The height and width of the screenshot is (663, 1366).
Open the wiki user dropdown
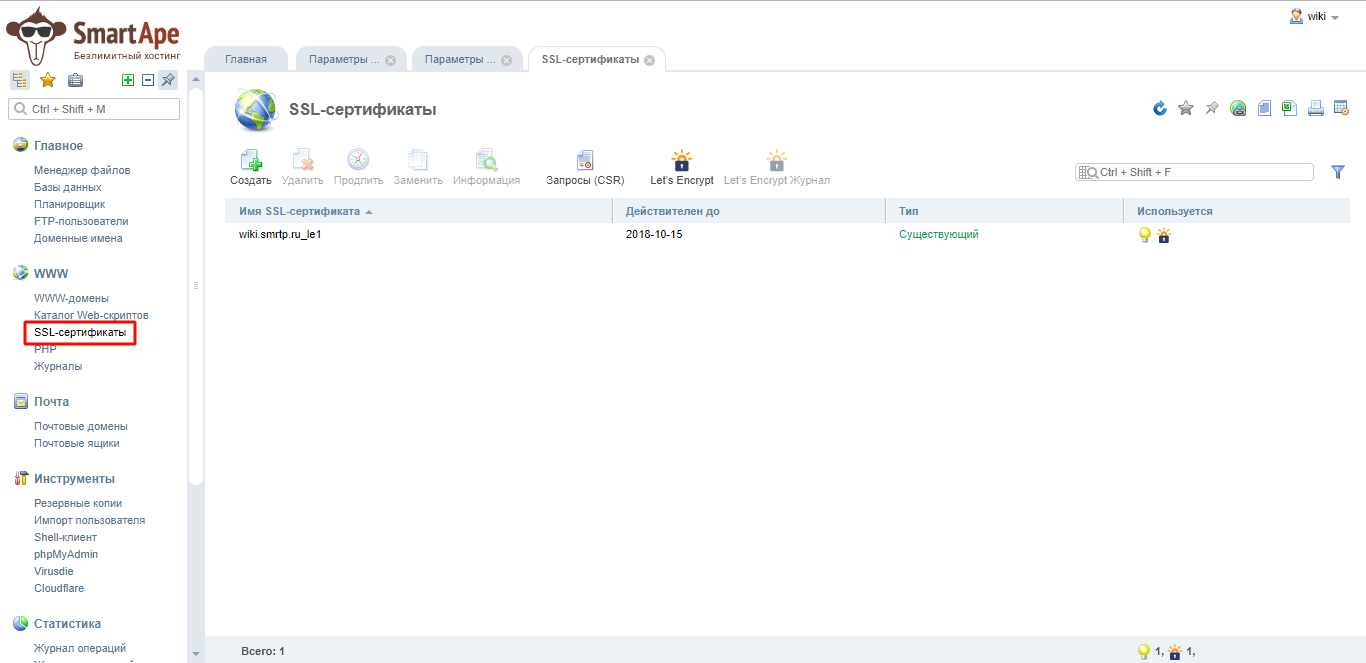[x=1316, y=16]
